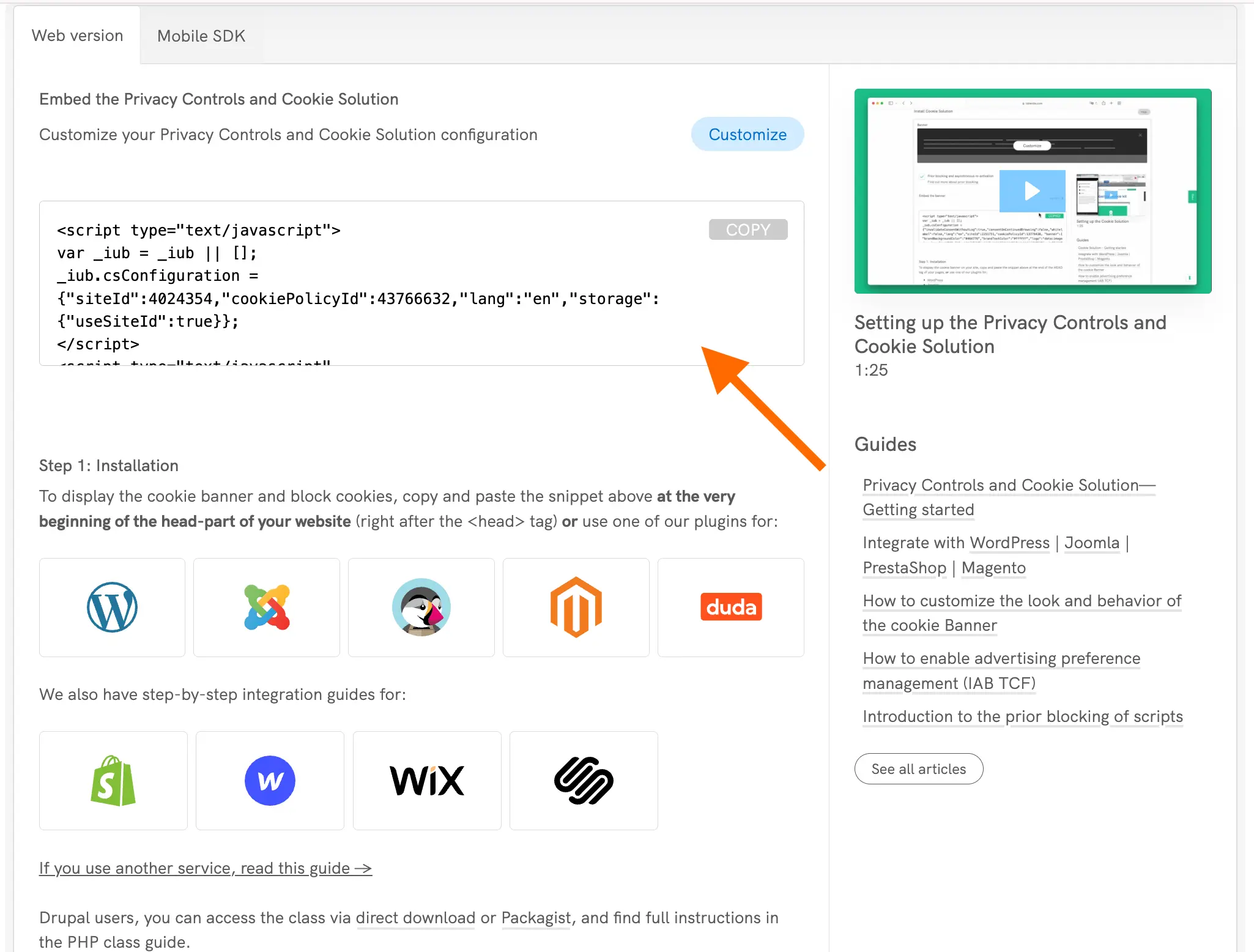Copy the embed code snippet
1254x952 pixels.
point(748,229)
